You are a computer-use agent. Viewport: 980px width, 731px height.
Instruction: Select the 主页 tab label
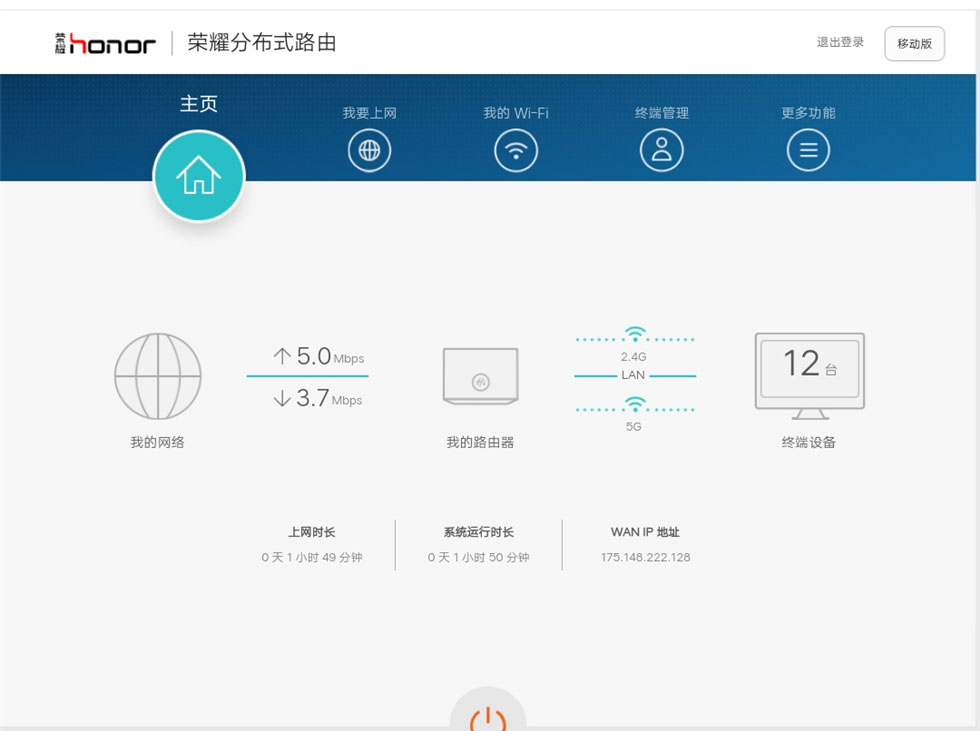point(198,104)
